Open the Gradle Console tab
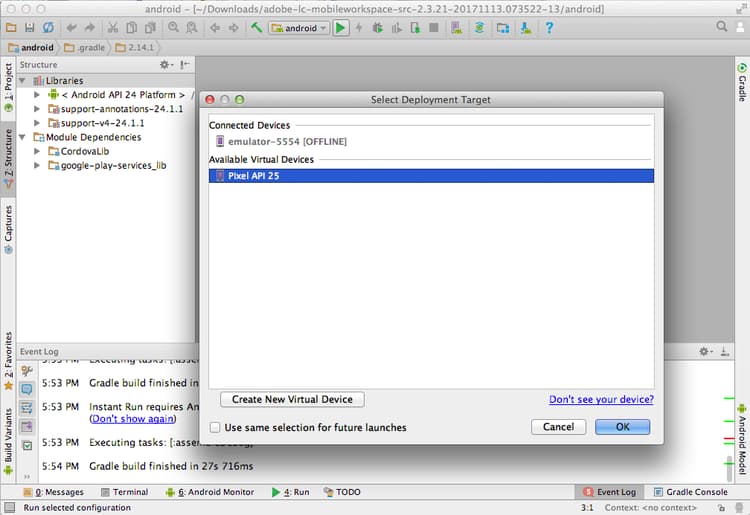This screenshot has height=515, width=750. tap(691, 492)
